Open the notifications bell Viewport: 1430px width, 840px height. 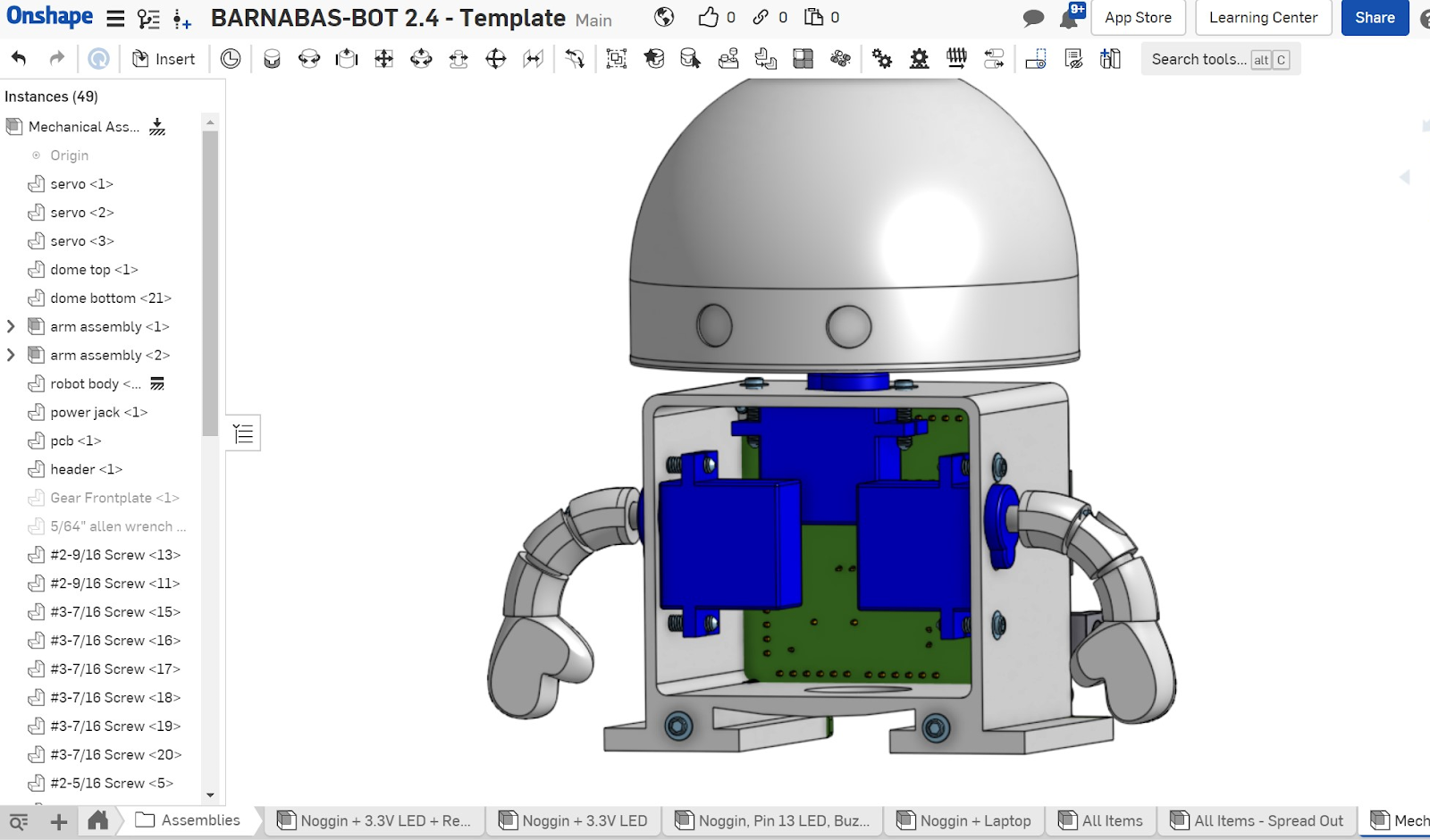click(1070, 18)
